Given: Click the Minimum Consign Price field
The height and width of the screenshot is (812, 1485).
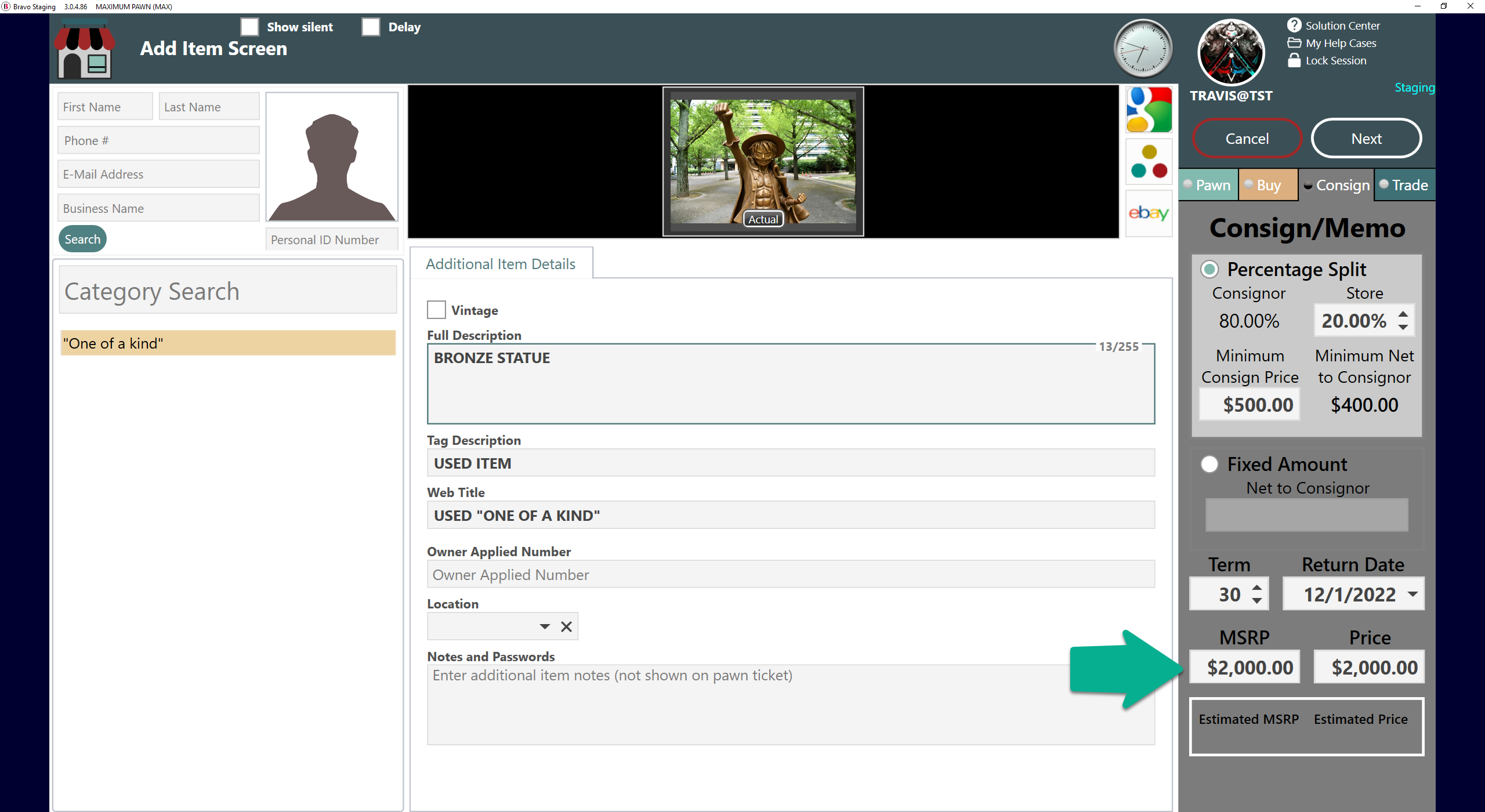Looking at the screenshot, I should click(x=1249, y=404).
